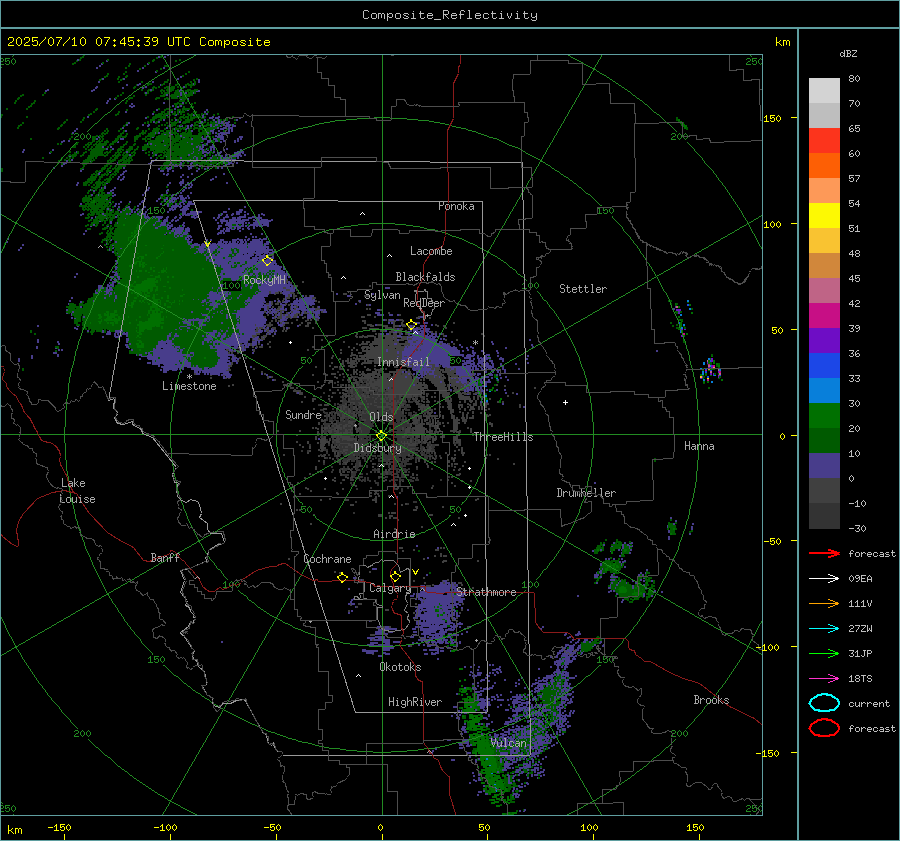
Task: Select the bright yellow swatch between 54 and 51
Action: [x=824, y=216]
